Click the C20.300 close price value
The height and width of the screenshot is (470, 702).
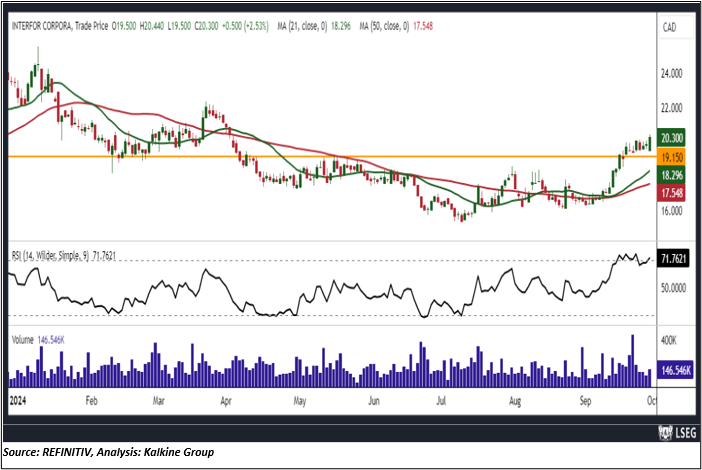coord(206,26)
